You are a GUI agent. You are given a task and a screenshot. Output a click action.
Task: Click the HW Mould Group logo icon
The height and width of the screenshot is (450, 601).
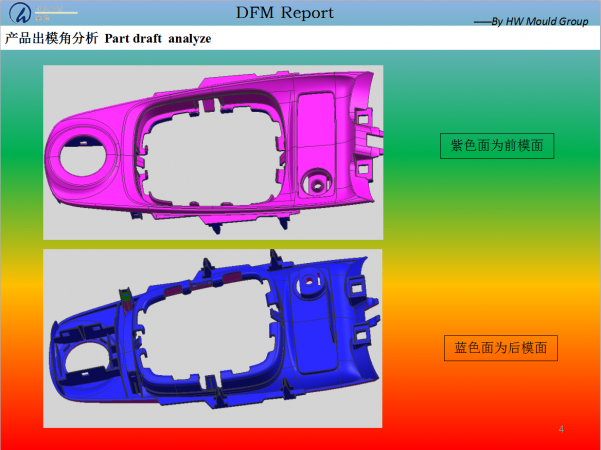[x=20, y=13]
